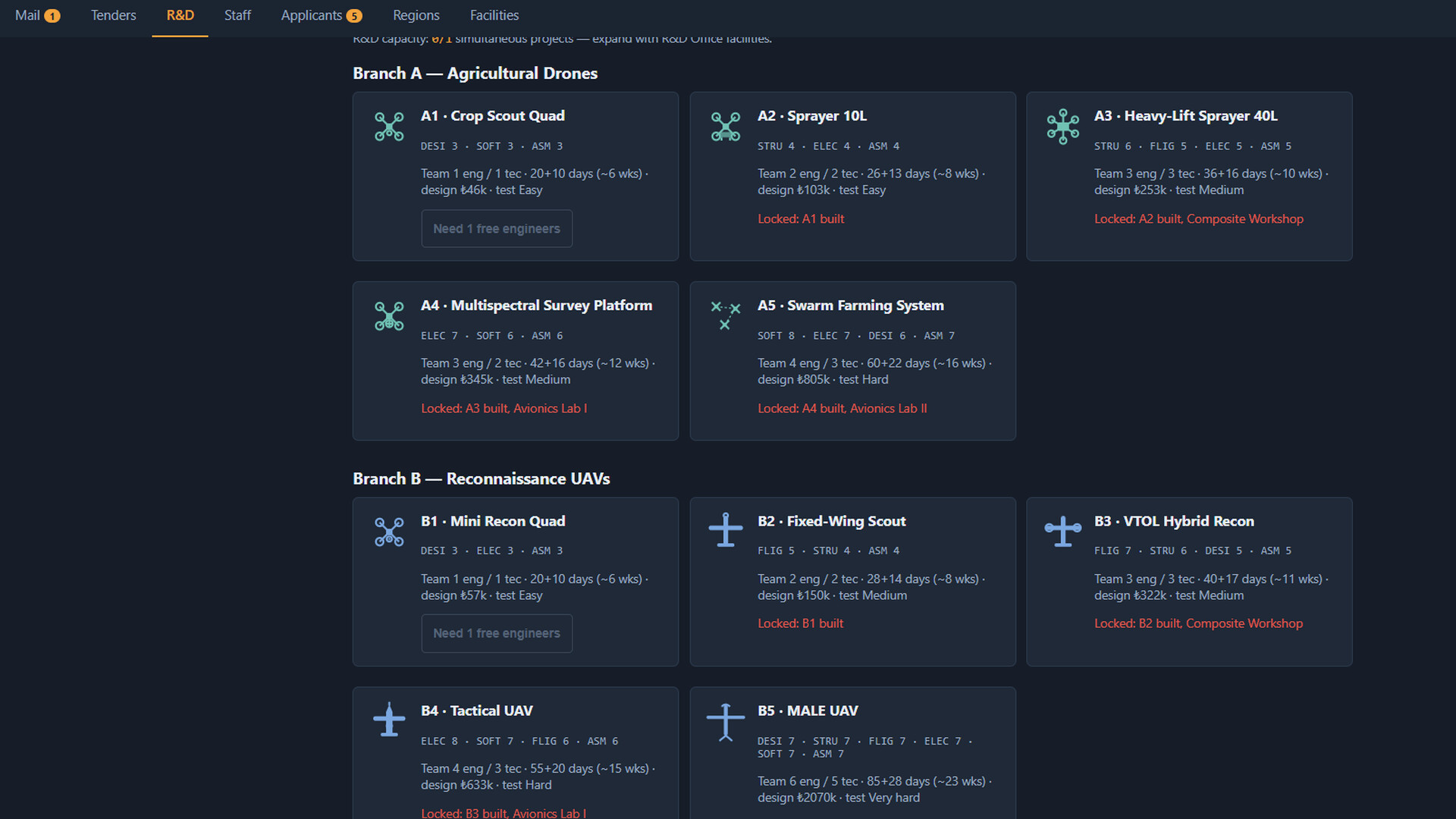Click 'Locked: A2 built, Composite Workshop' text
Viewport: 1456px width, 819px height.
coord(1199,219)
